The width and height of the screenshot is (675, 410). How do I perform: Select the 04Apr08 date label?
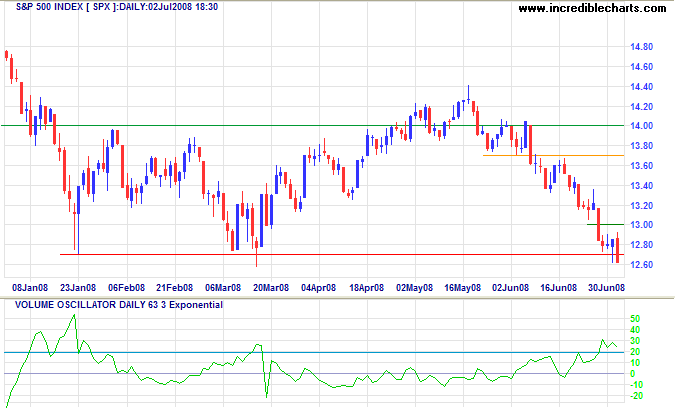pos(319,288)
